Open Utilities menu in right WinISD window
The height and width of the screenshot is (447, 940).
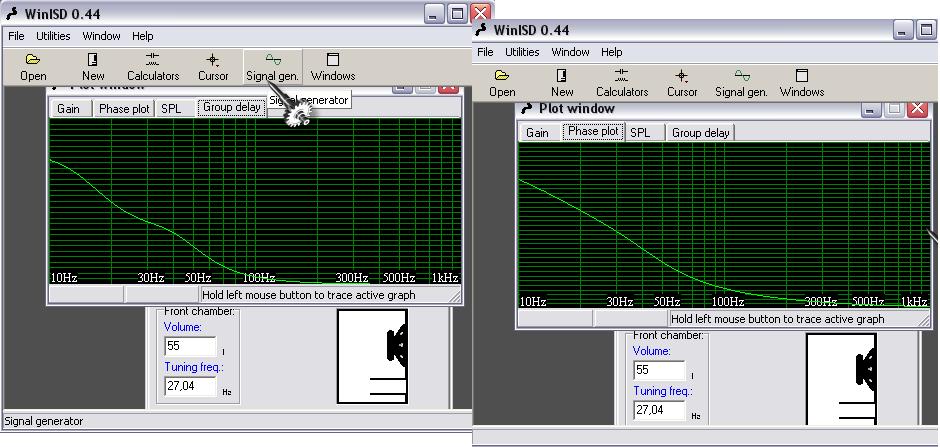pos(522,52)
